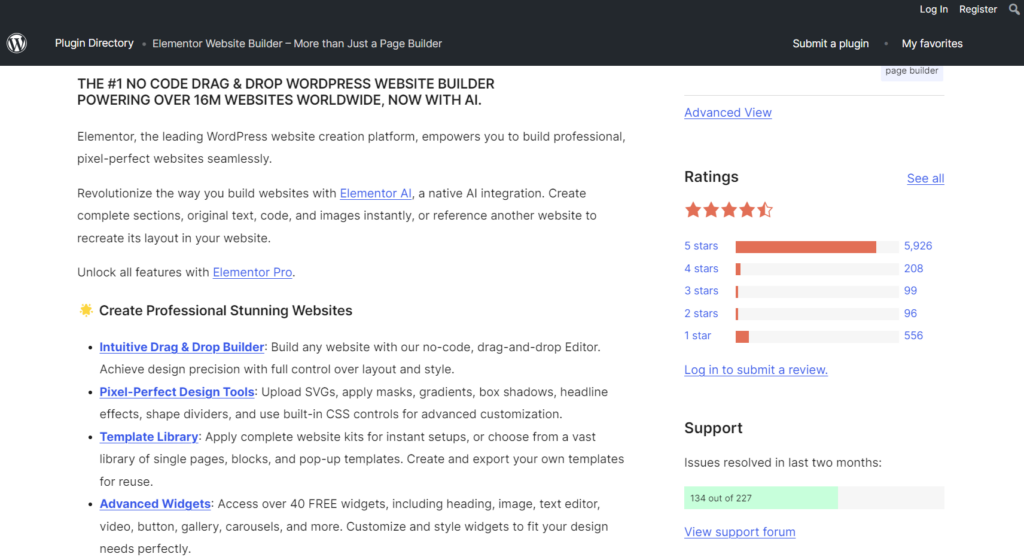
Task: Go to My favorites
Action: click(x=932, y=44)
